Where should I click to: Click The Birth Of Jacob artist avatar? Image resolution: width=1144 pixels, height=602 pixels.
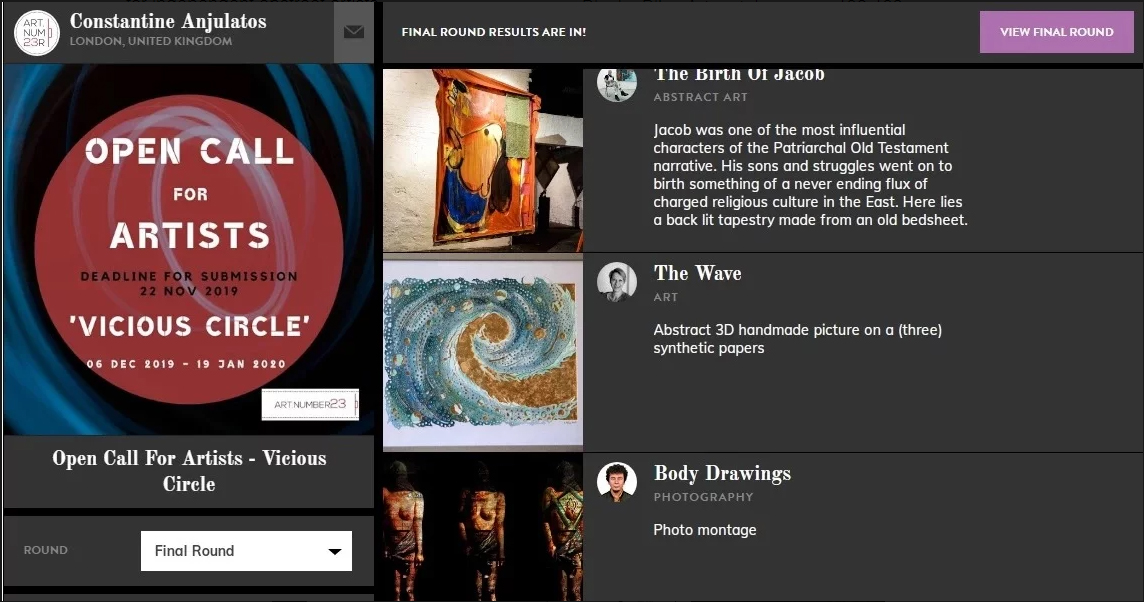[617, 82]
